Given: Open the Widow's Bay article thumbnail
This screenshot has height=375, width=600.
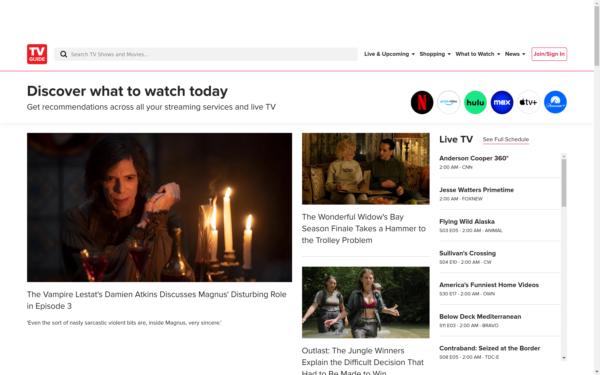Looking at the screenshot, I should (365, 169).
